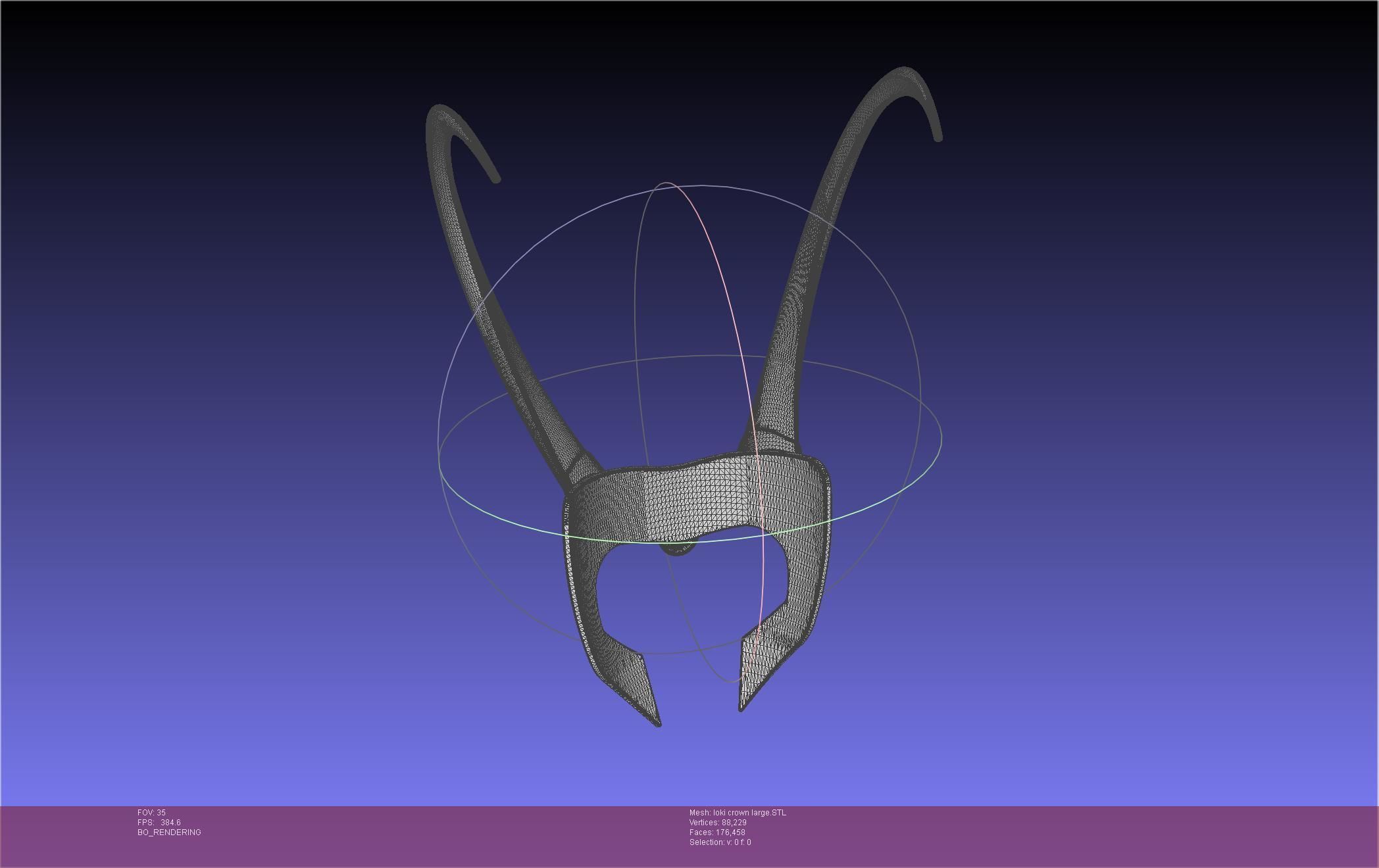Click the 'FOV: 35' status text
The width and height of the screenshot is (1379, 868).
[151, 813]
